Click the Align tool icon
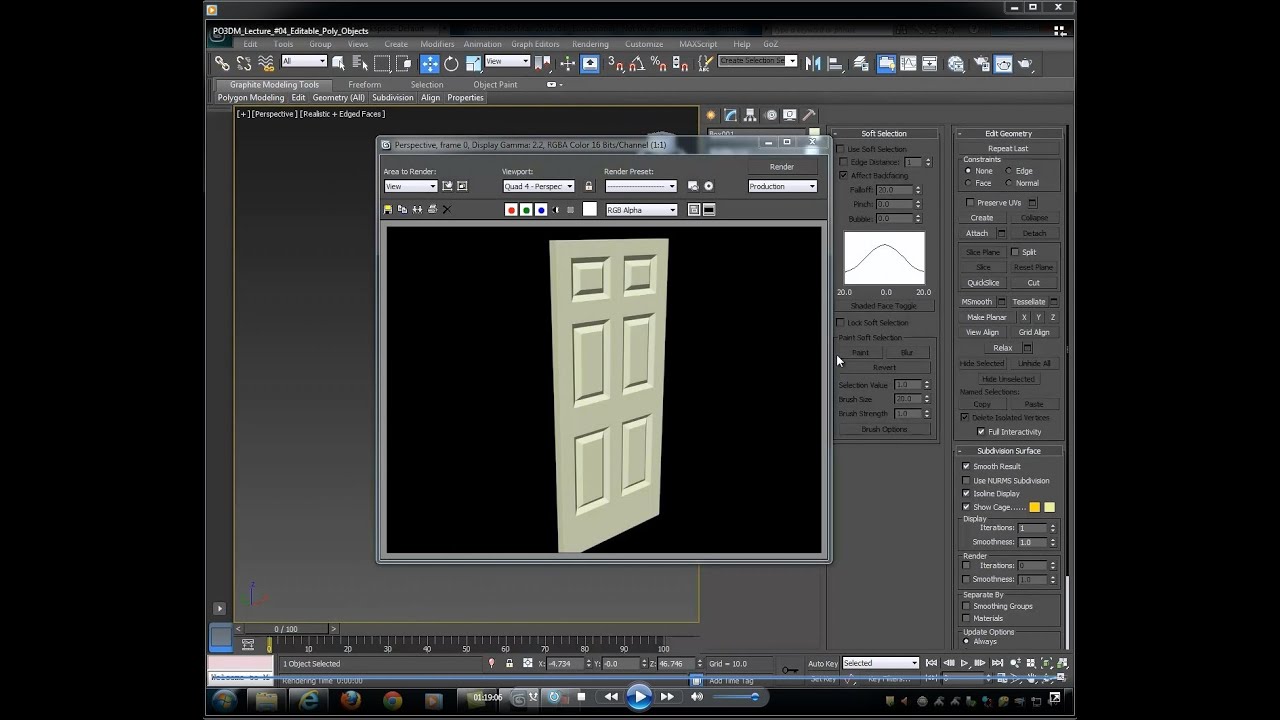Viewport: 1280px width, 720px height. point(834,63)
